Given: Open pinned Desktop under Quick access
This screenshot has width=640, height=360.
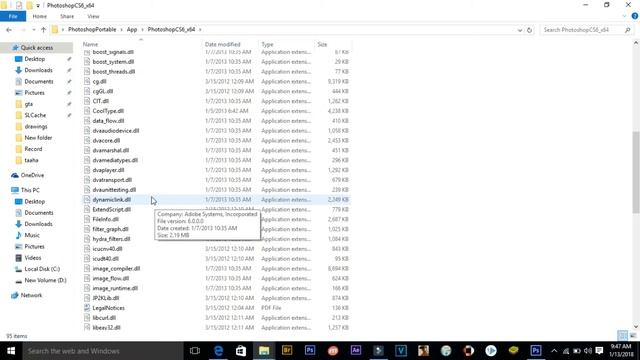Looking at the screenshot, I should [x=35, y=59].
